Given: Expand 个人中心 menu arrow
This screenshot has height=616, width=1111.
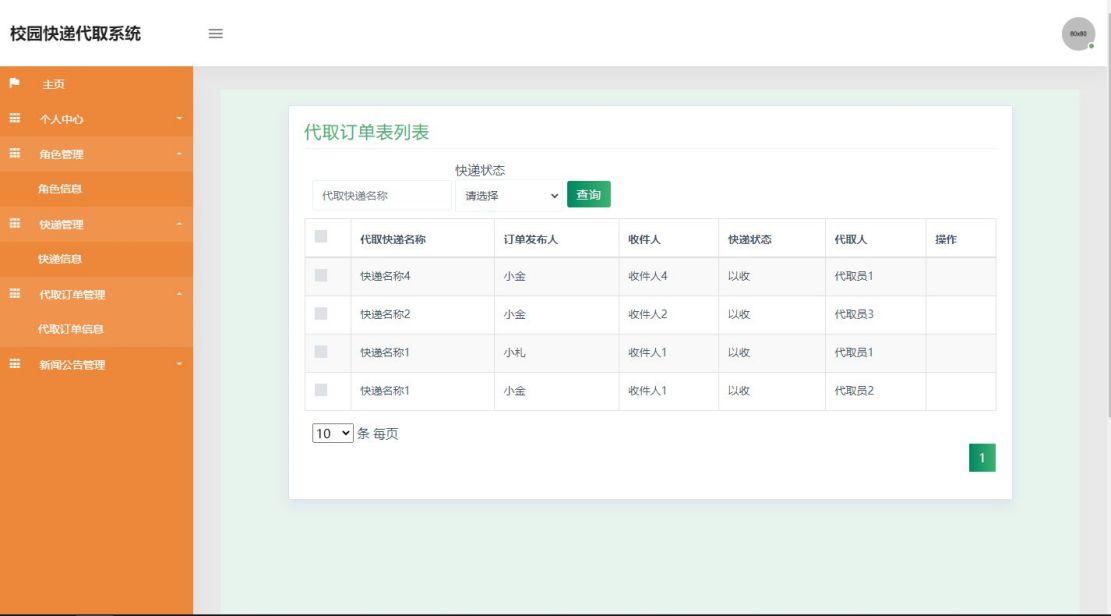Looking at the screenshot, I should point(179,118).
